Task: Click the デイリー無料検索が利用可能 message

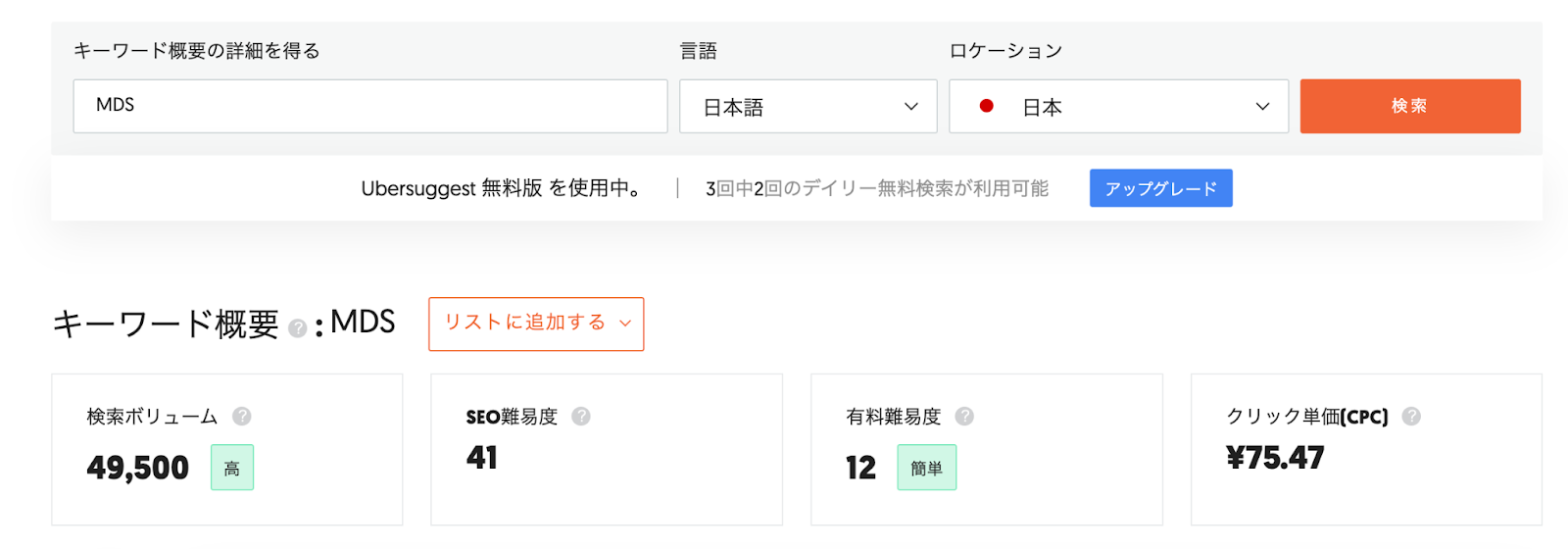Action: pyautogui.click(x=877, y=188)
